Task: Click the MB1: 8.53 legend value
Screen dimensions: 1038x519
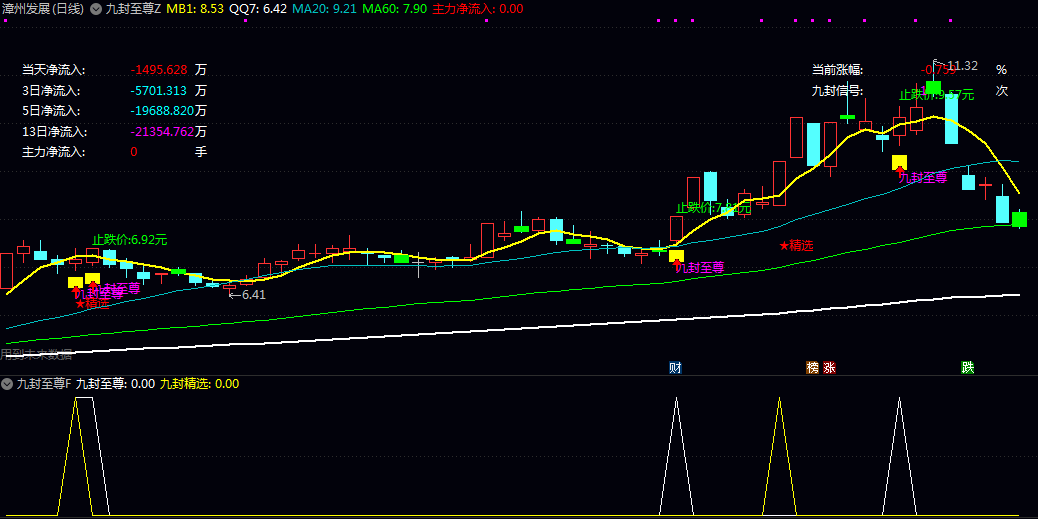Action: (x=195, y=9)
